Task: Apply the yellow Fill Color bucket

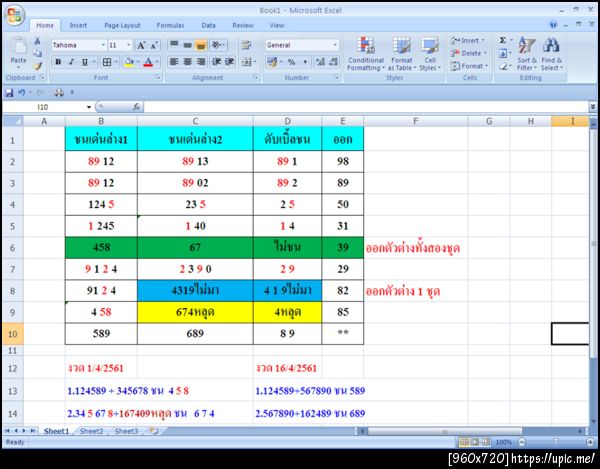Action: [x=129, y=62]
